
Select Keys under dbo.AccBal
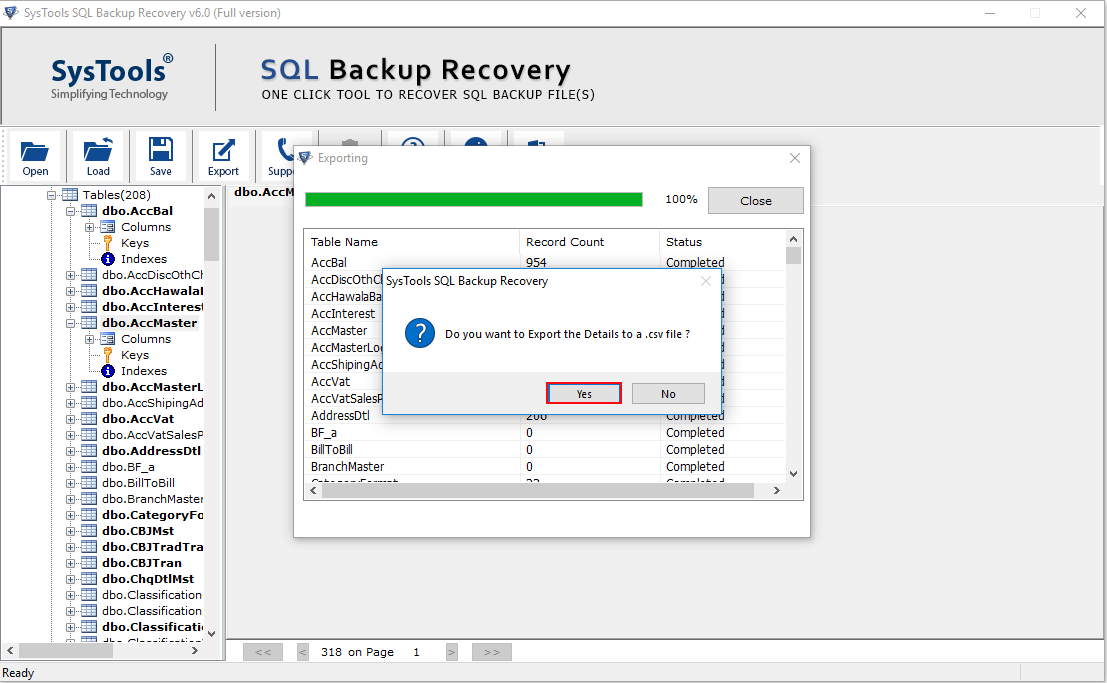[135, 243]
